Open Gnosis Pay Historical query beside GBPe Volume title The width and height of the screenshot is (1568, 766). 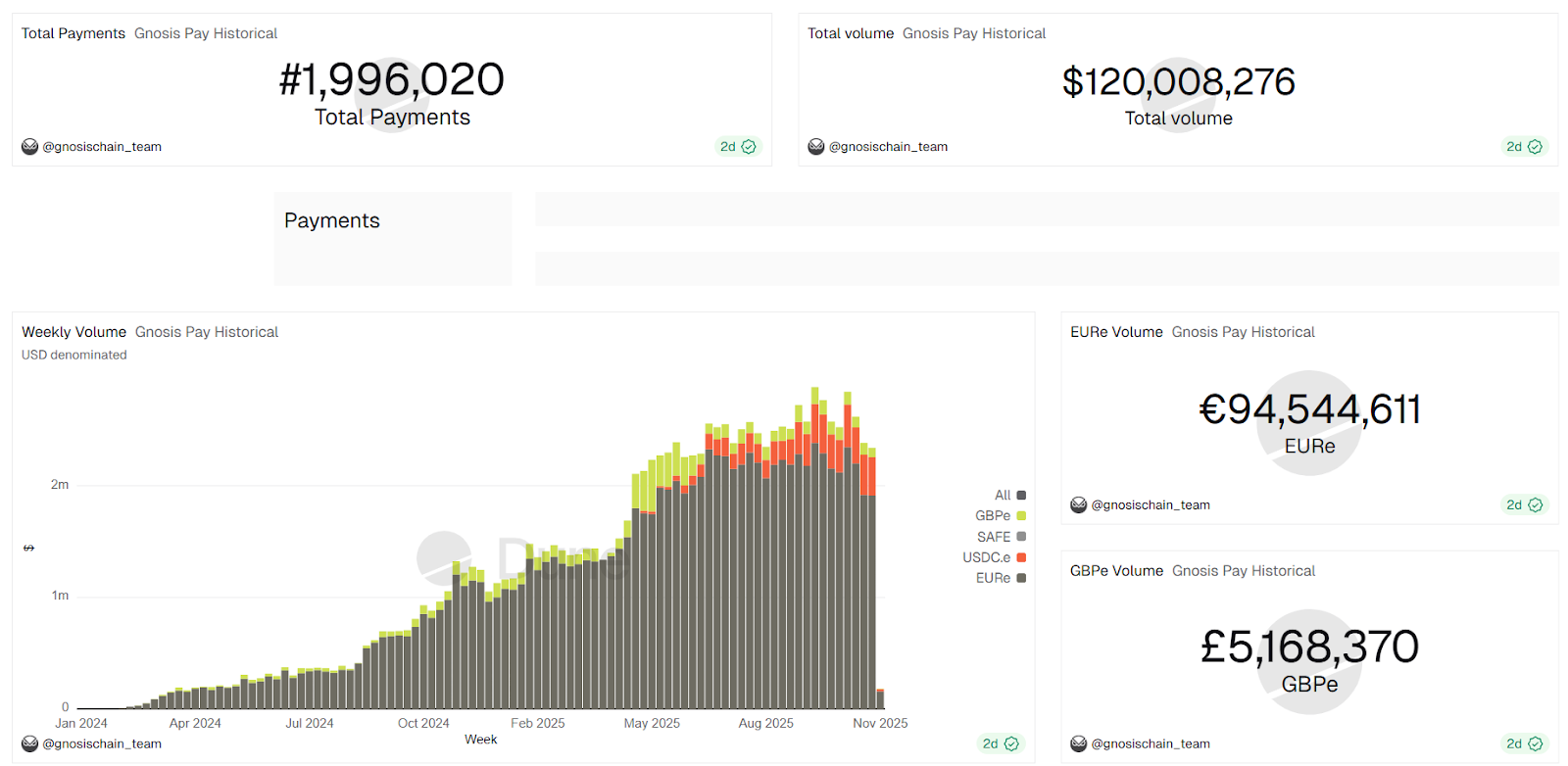click(x=1244, y=571)
